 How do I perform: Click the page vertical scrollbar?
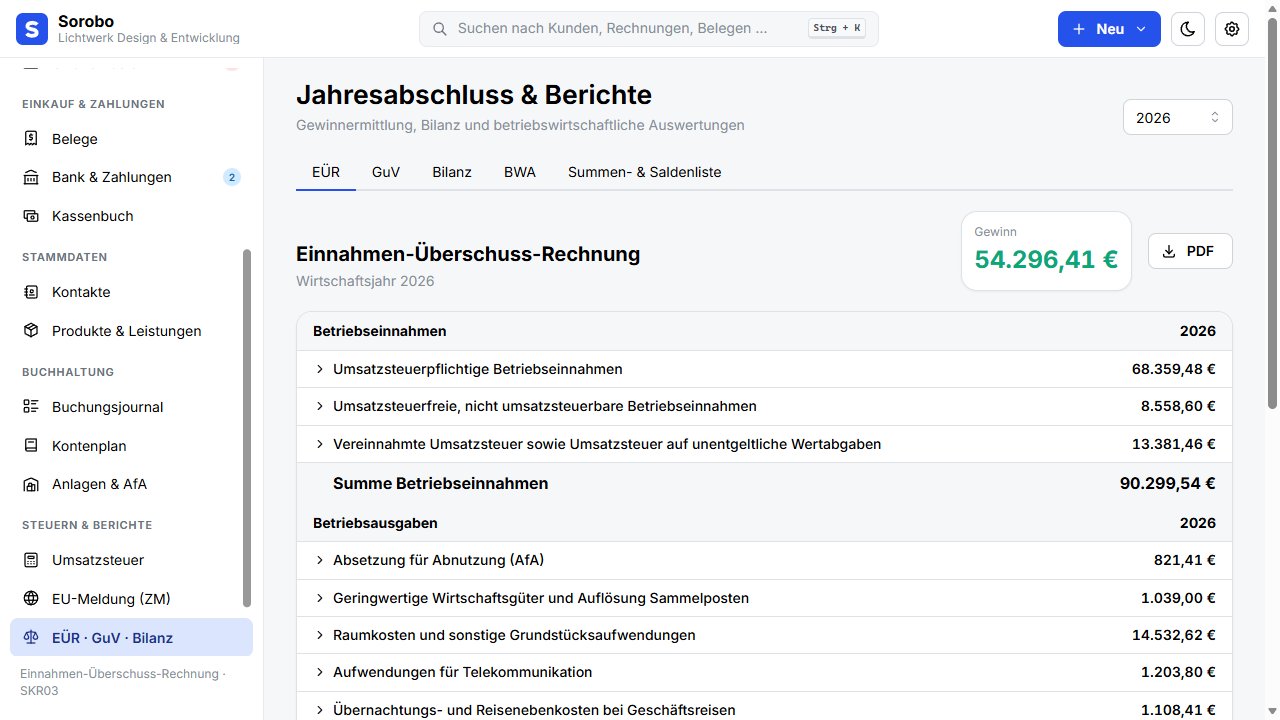click(x=1273, y=213)
